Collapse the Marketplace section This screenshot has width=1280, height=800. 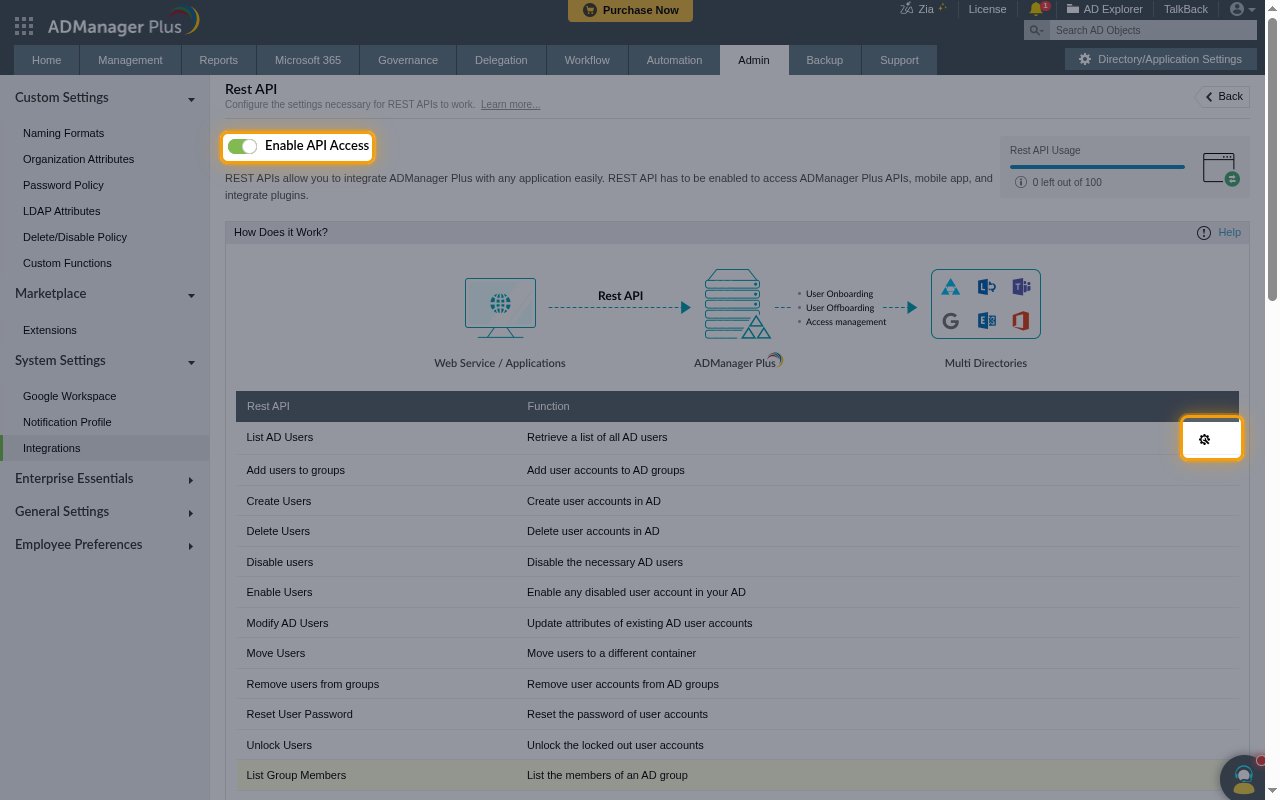tap(191, 295)
